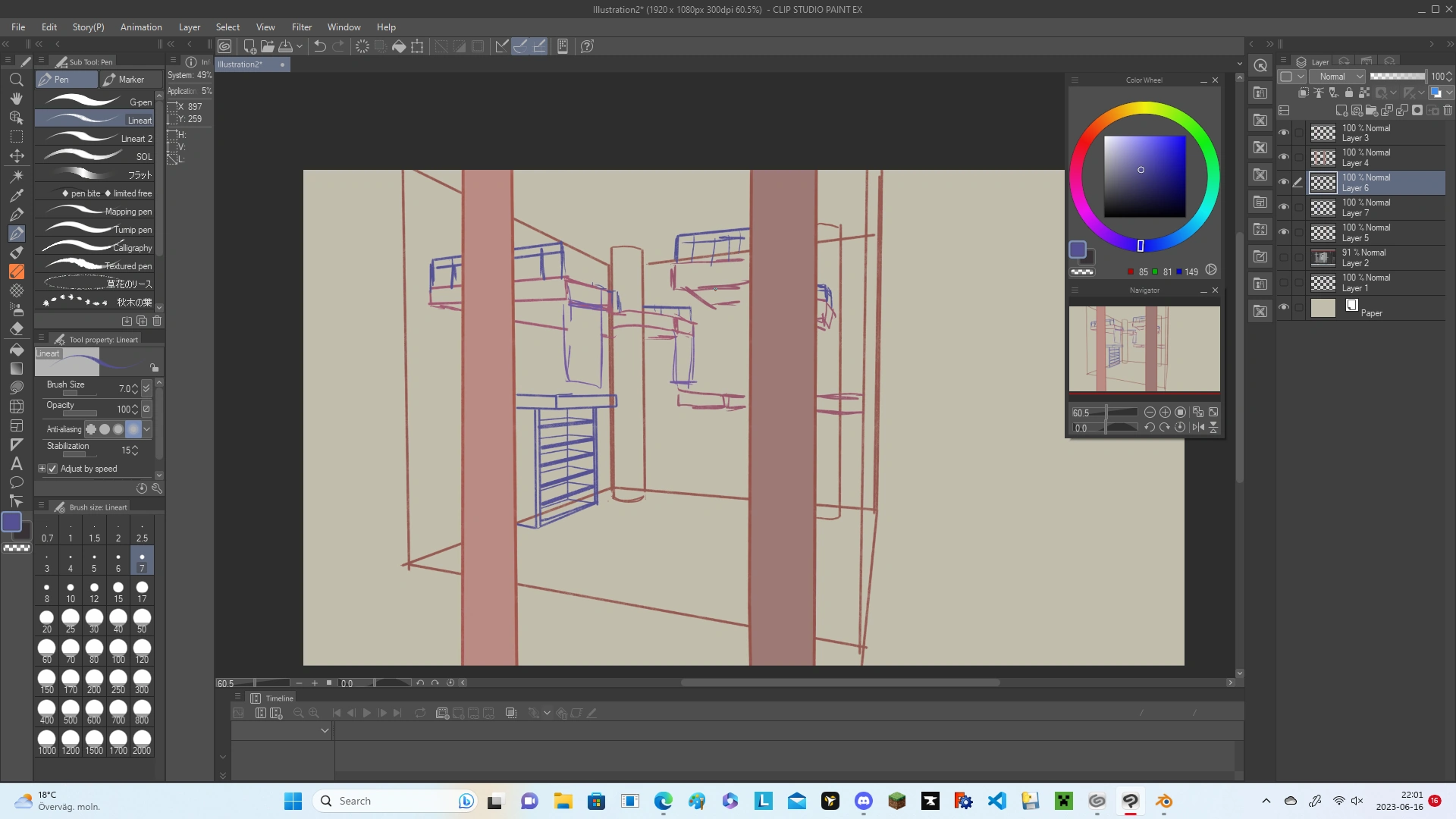1456x819 pixels.
Task: Click the hue ring of the Color Wheel
Action: point(1145,109)
